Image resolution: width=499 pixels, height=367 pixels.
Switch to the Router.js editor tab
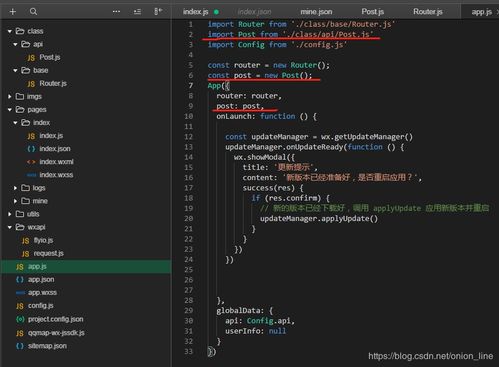coord(428,12)
